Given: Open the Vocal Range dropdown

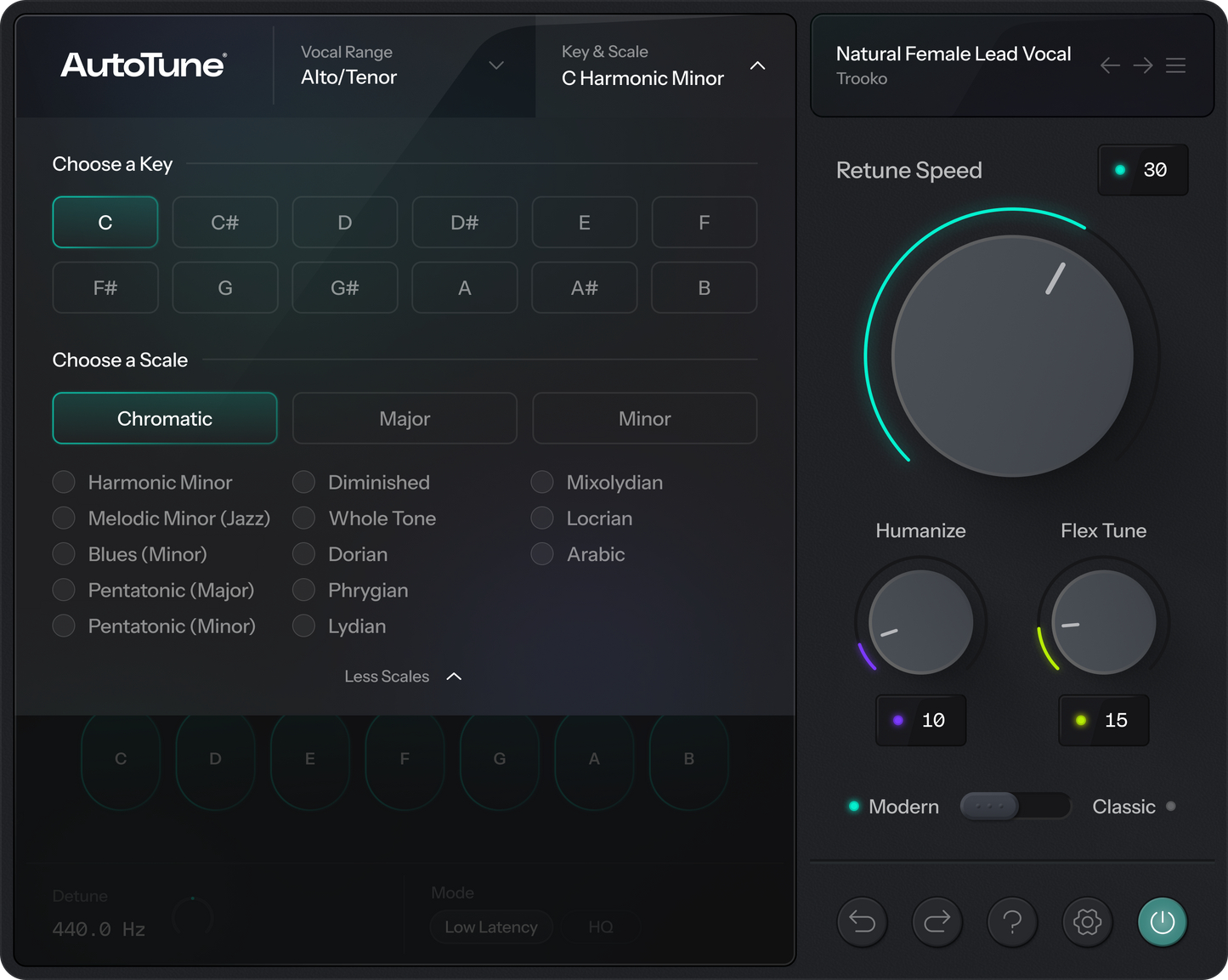Looking at the screenshot, I should [x=496, y=65].
